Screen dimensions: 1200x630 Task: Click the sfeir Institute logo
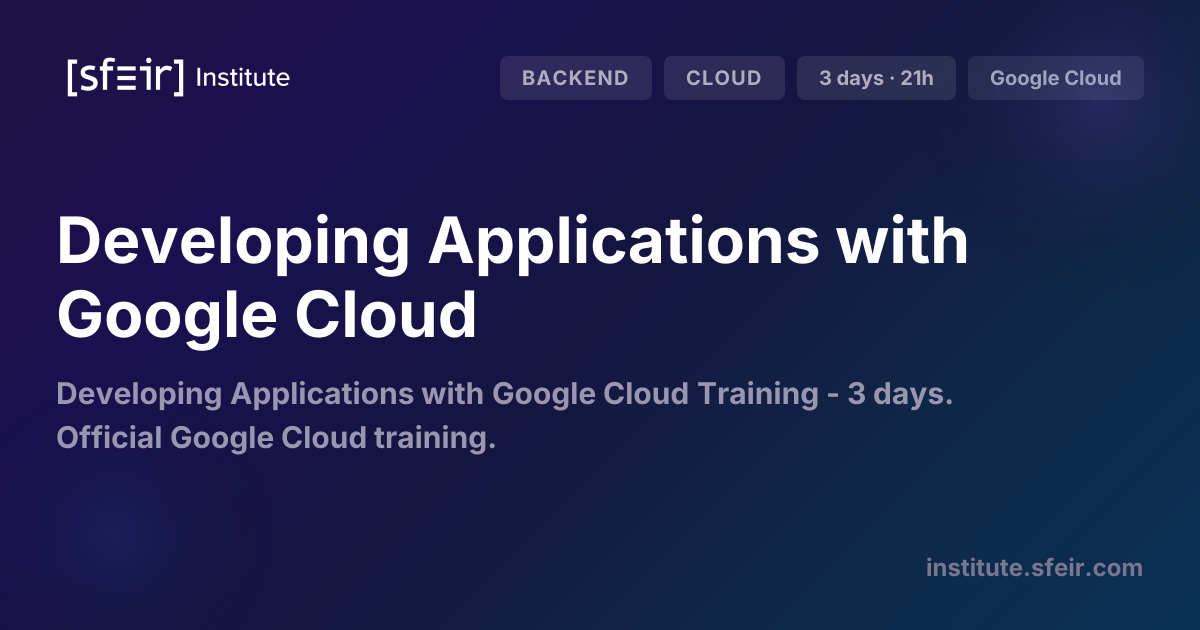pyautogui.click(x=178, y=77)
